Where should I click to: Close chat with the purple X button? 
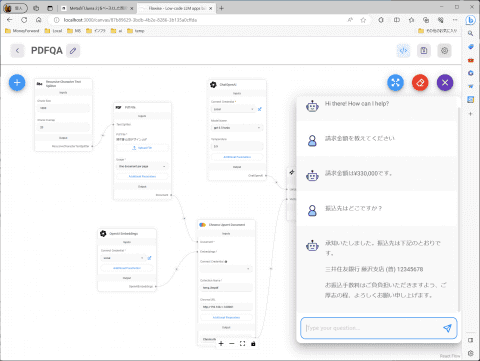(x=445, y=83)
